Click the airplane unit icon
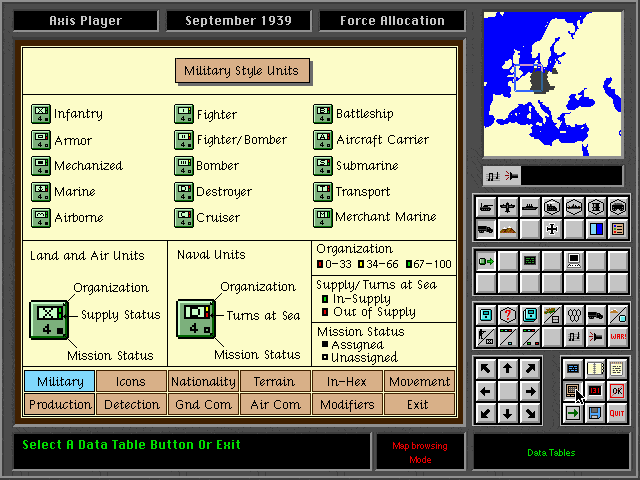Image resolution: width=640 pixels, height=480 pixels. (x=507, y=207)
